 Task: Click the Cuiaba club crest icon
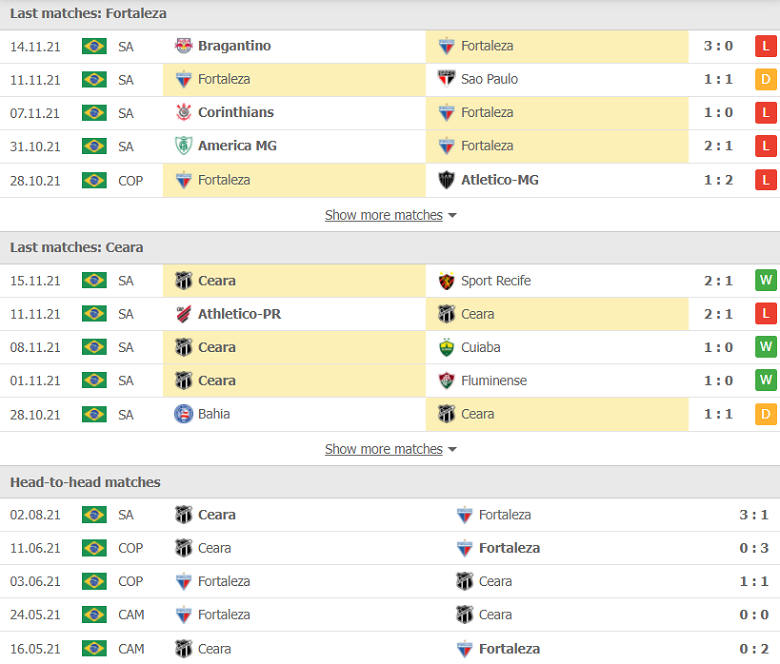(x=446, y=347)
